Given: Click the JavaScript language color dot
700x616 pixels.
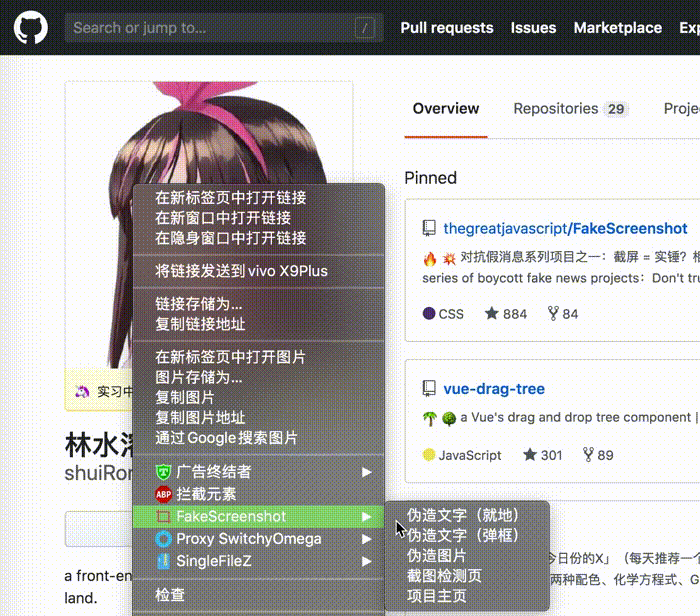Looking at the screenshot, I should tap(429, 455).
